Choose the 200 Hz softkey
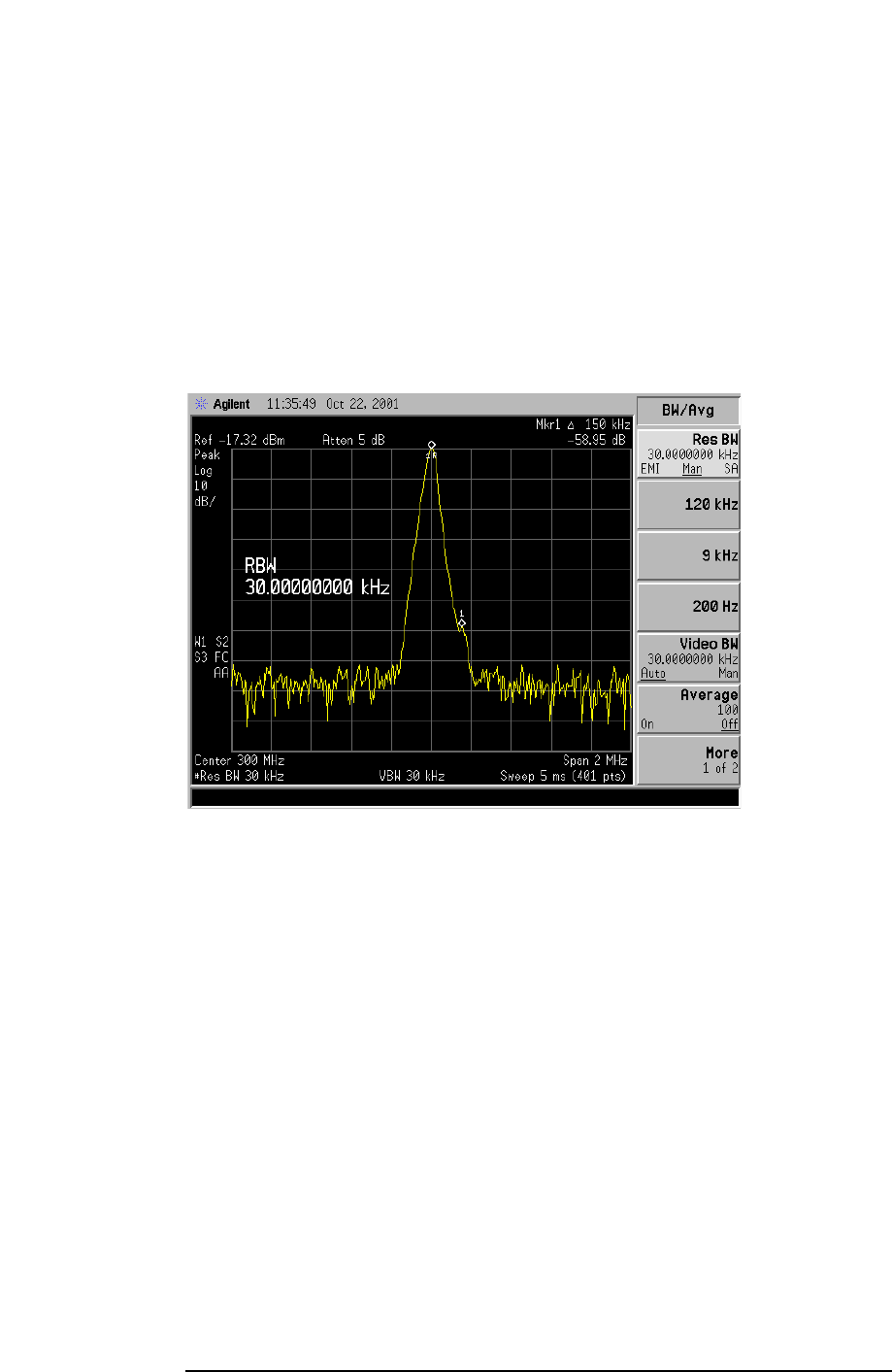The image size is (892, 1372). coord(688,606)
